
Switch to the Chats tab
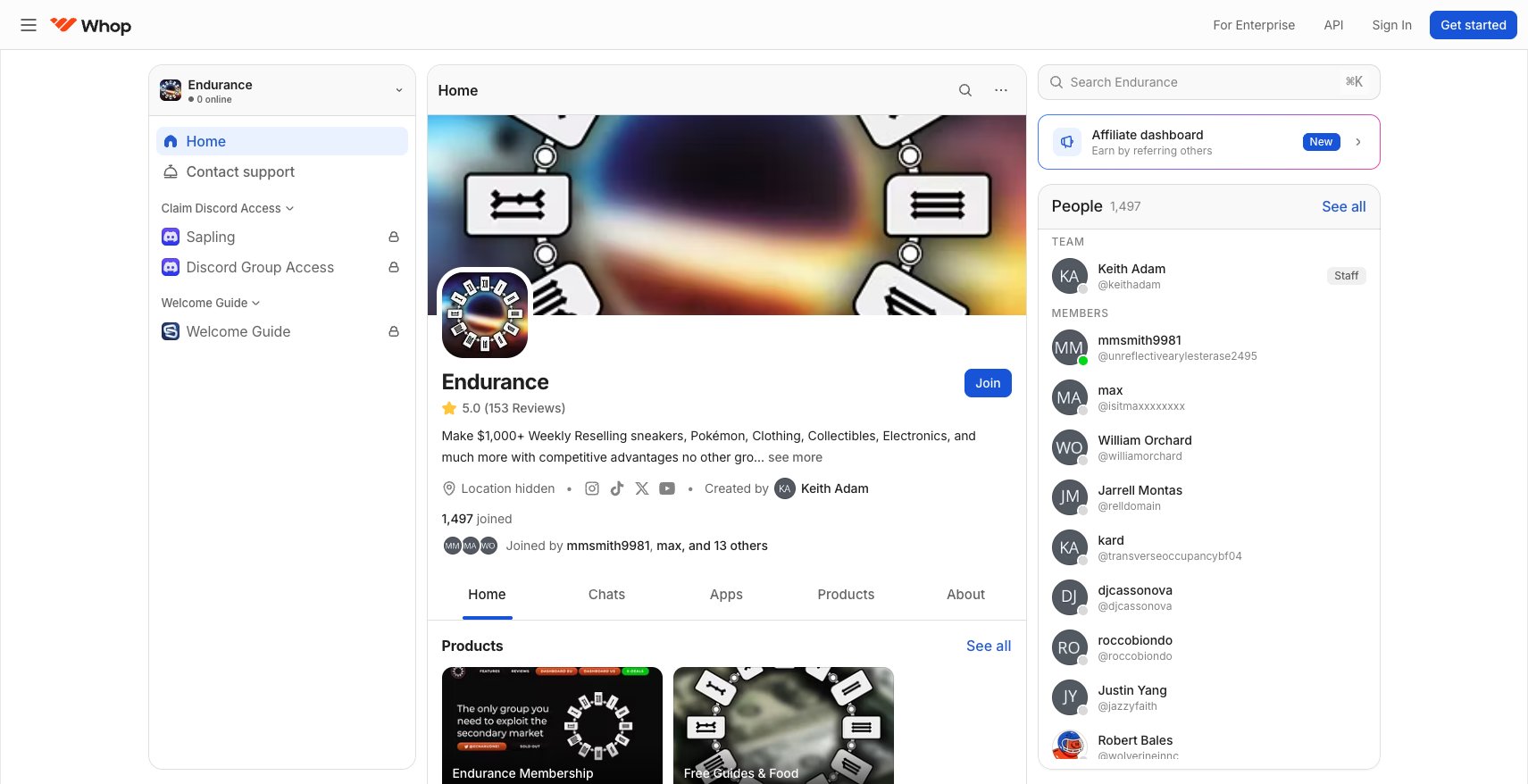[606, 595]
